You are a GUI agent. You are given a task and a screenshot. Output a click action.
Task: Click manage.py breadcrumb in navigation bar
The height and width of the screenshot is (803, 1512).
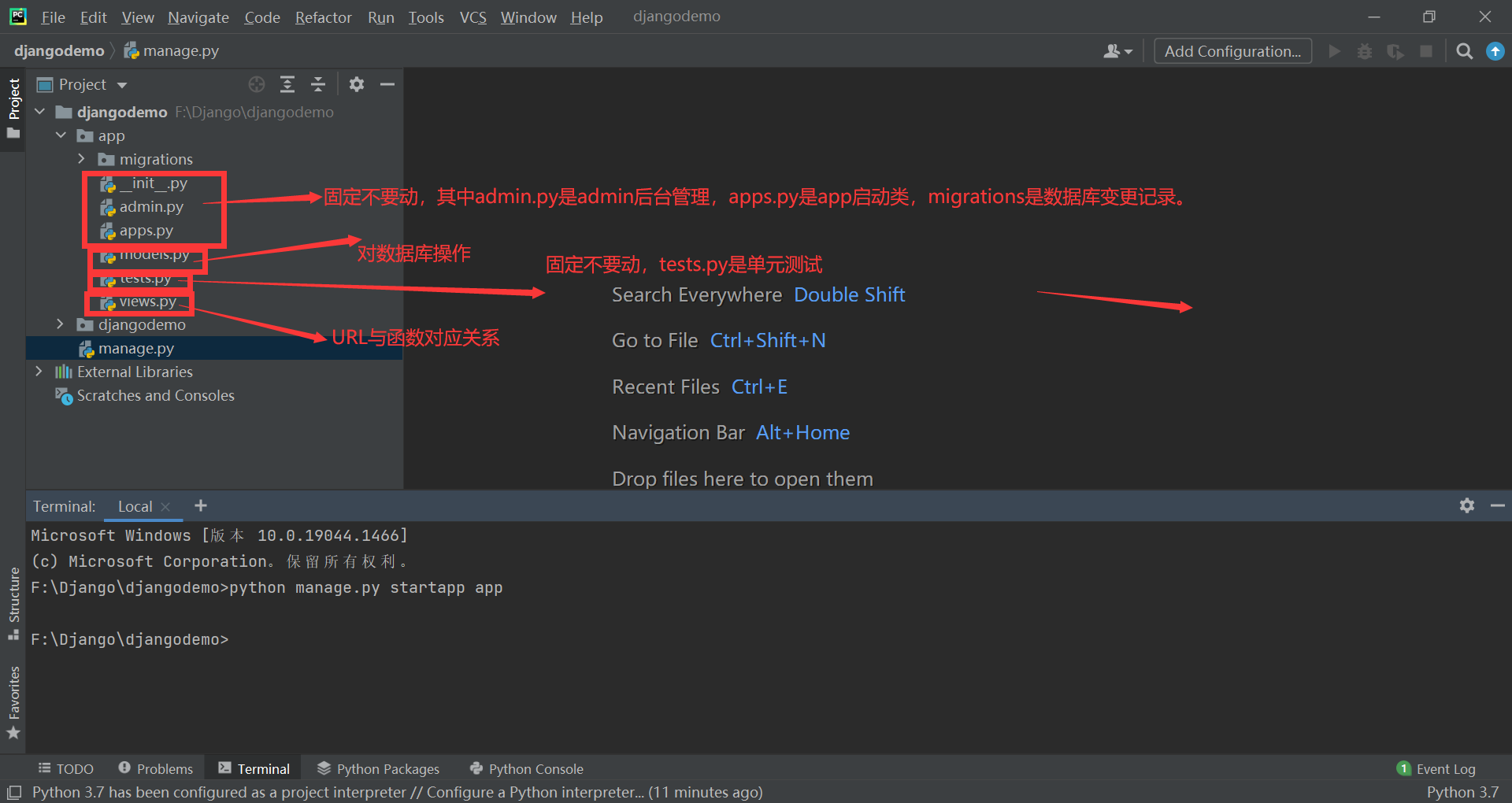point(172,51)
